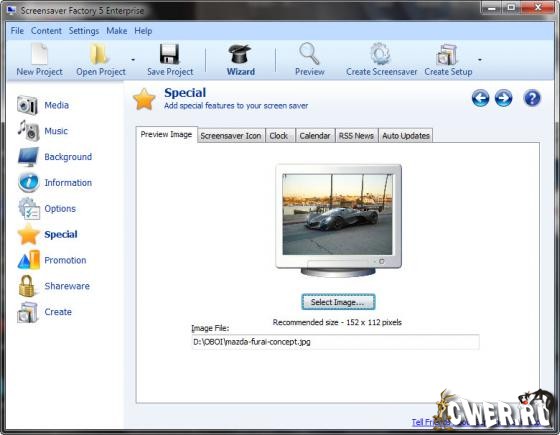Open the Media section in the sidebar

[x=43, y=105]
